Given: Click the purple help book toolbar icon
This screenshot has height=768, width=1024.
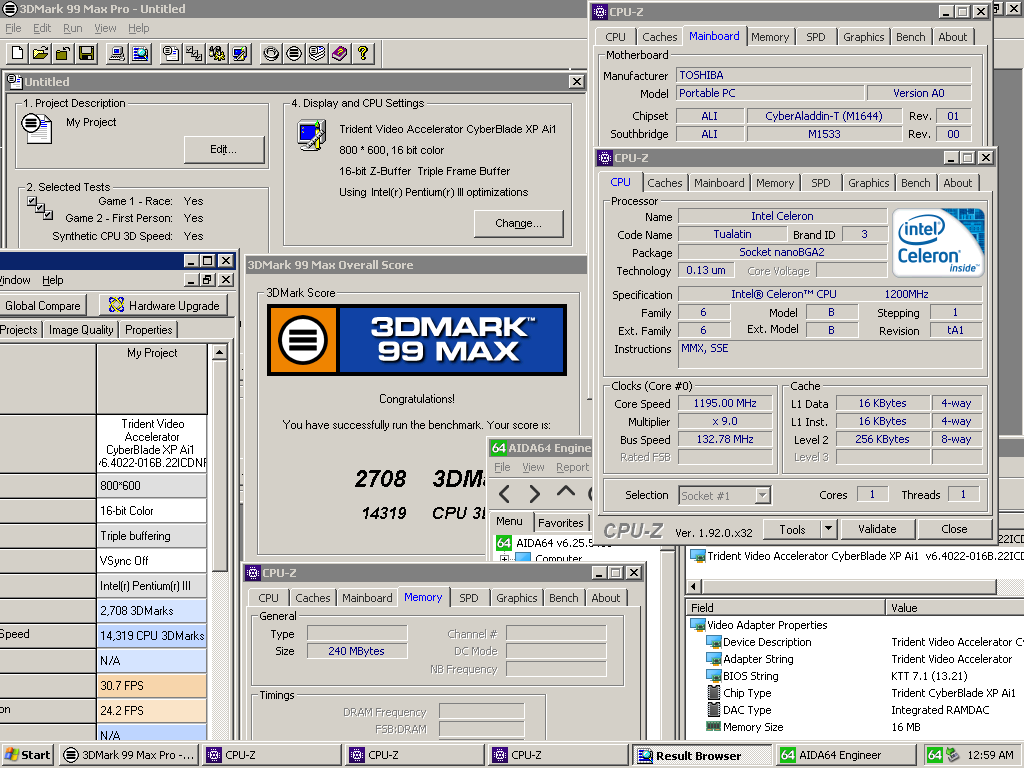Looking at the screenshot, I should (x=340, y=54).
